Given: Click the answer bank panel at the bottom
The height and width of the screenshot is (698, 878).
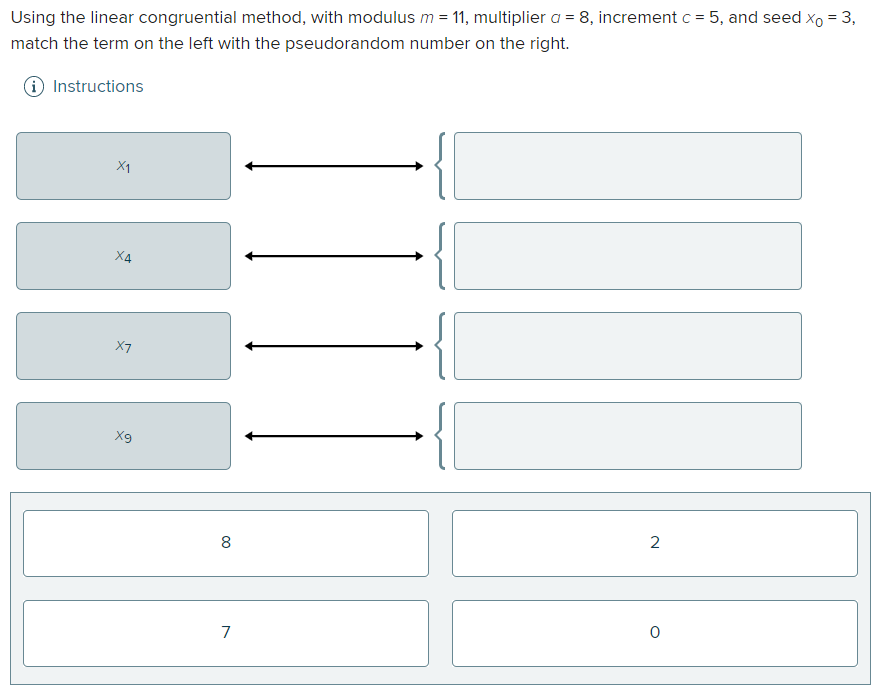Looking at the screenshot, I should (x=439, y=588).
